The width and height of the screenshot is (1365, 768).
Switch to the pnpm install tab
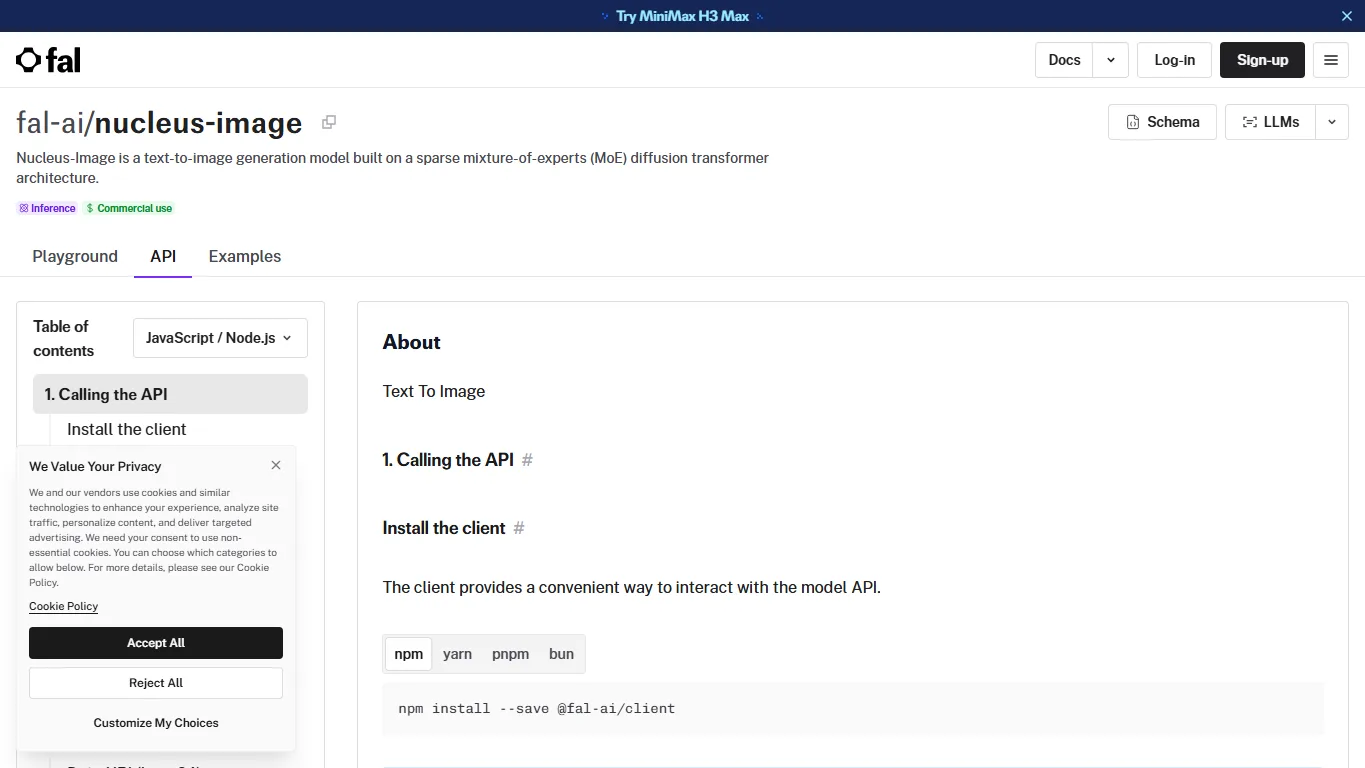(510, 654)
